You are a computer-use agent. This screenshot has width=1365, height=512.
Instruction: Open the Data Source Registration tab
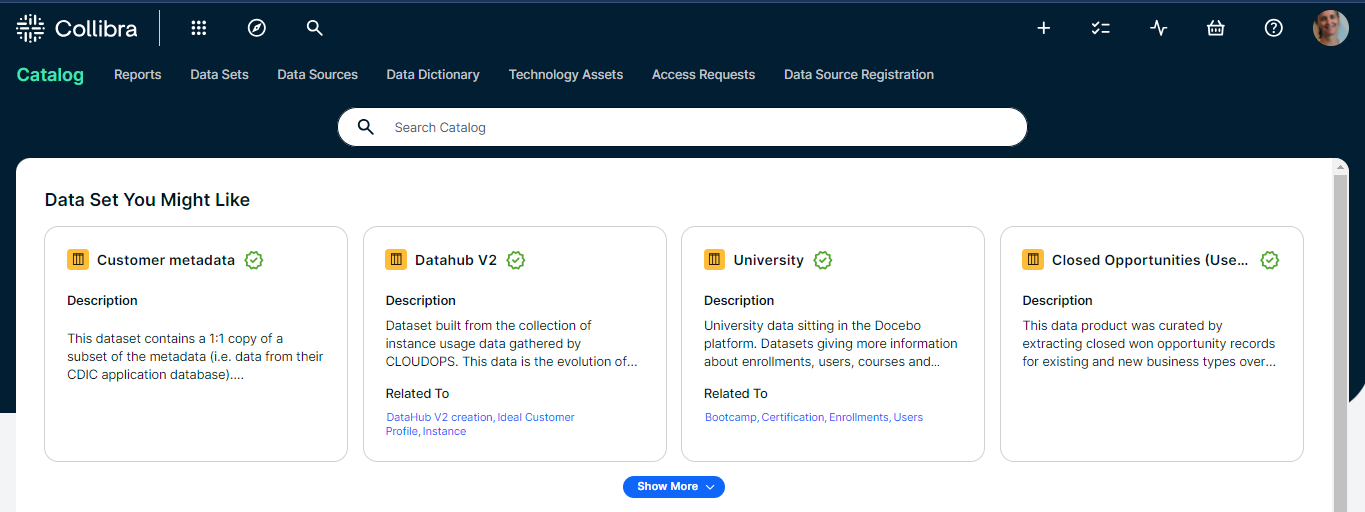coord(858,74)
